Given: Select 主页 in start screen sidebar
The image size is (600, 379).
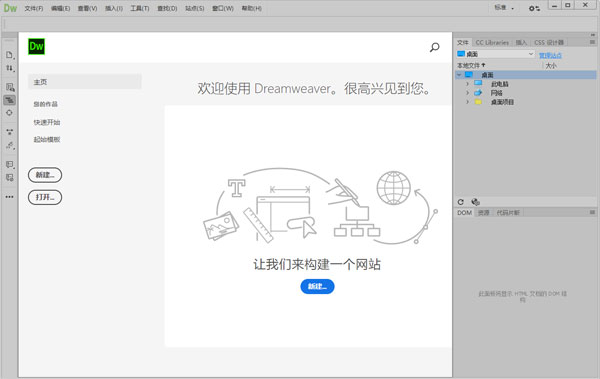Looking at the screenshot, I should coord(85,82).
